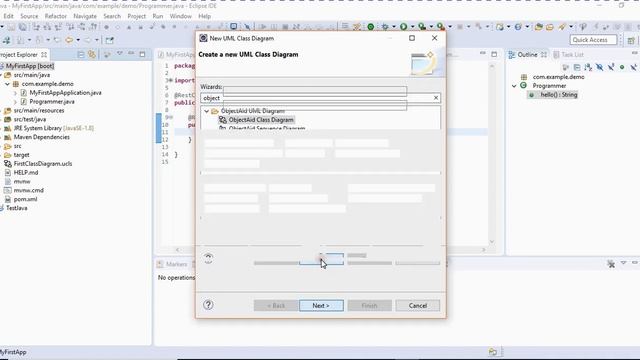Collapse the Programmer class in Outline
The image size is (640, 360).
click(514, 86)
